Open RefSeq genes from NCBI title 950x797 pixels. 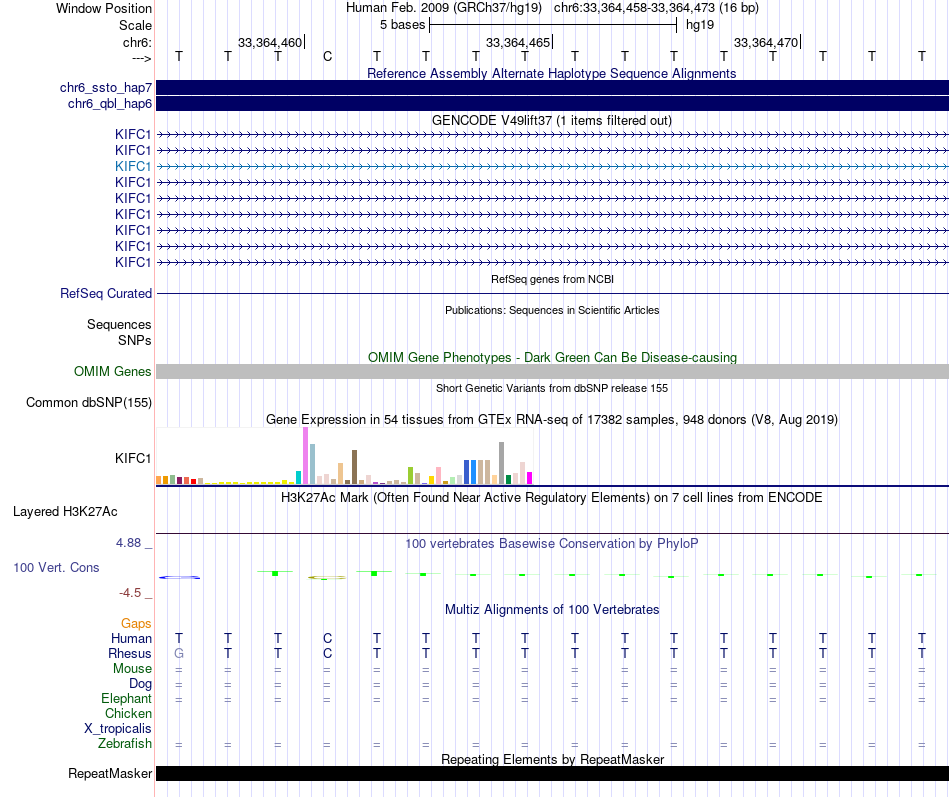[x=552, y=279]
